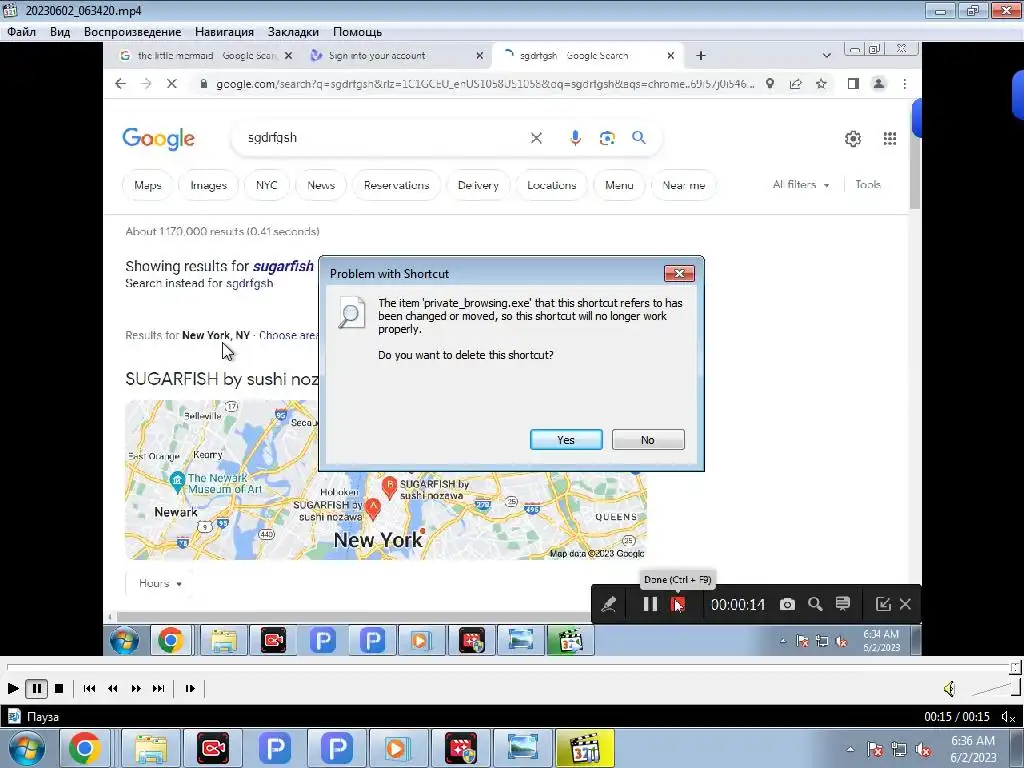This screenshot has width=1024, height=768.
Task: Click the share page icon in address bar
Action: pos(795,84)
